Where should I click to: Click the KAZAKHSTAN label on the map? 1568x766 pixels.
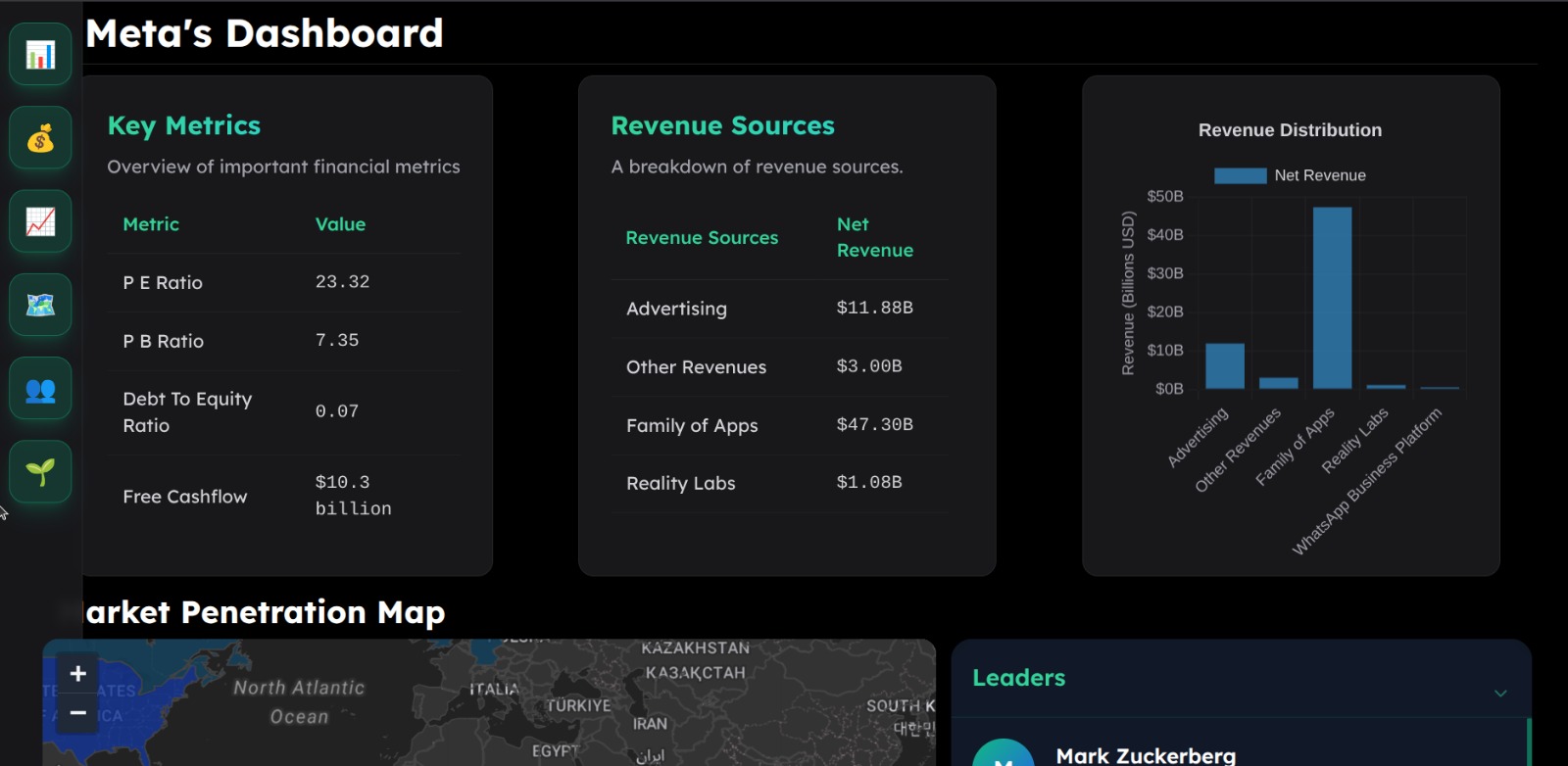(x=695, y=648)
